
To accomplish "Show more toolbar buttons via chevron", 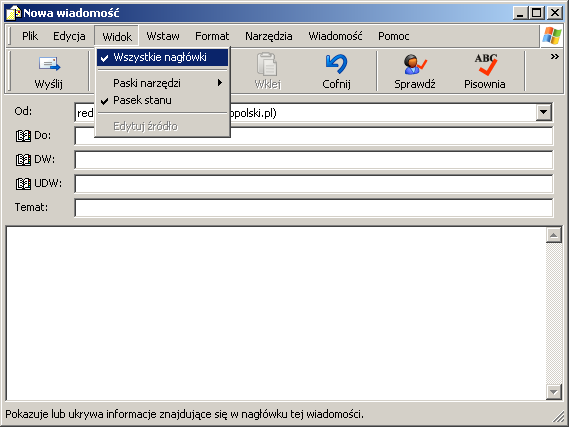I will coord(554,57).
